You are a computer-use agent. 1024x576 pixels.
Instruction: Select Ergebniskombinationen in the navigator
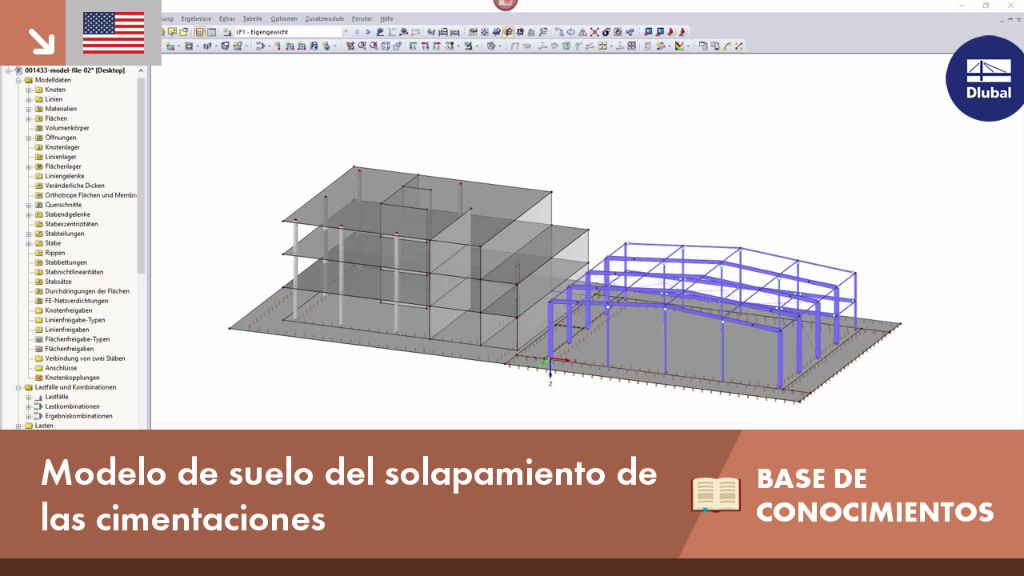[x=78, y=416]
